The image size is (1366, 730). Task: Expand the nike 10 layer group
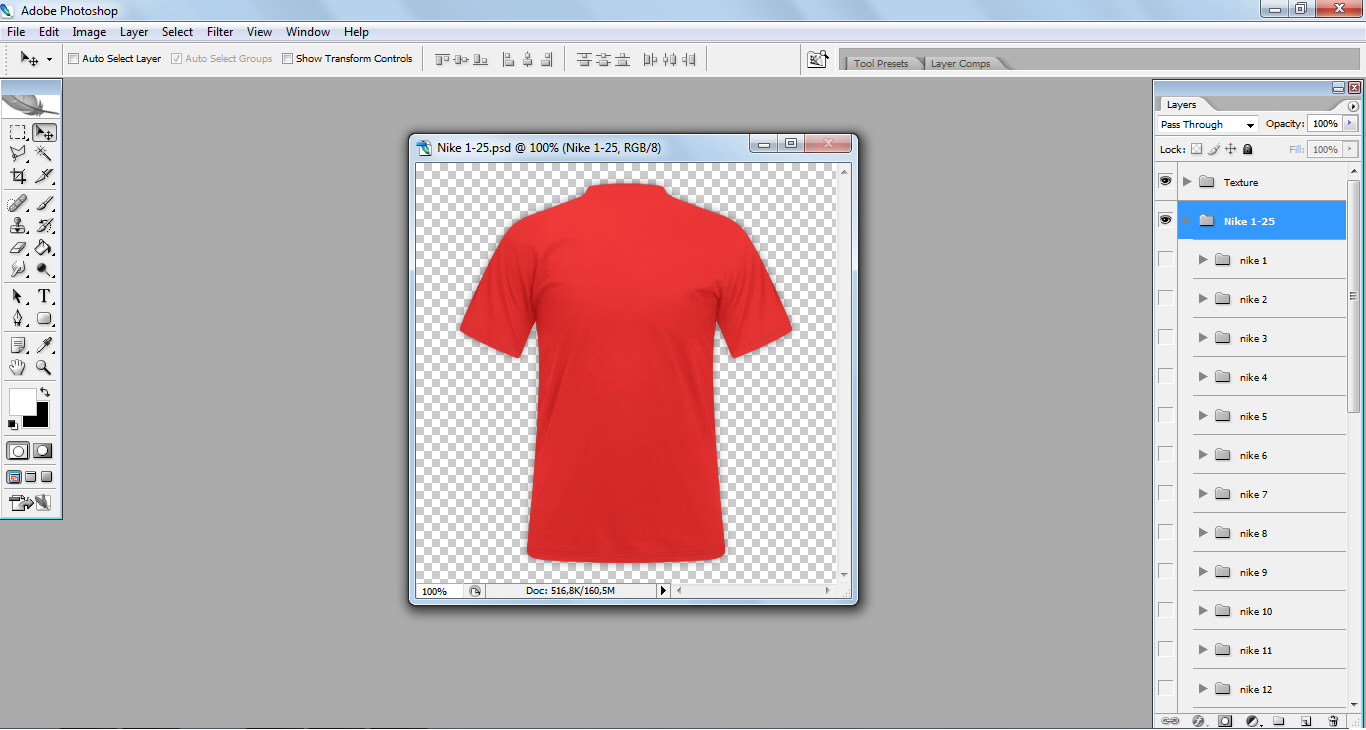click(x=1203, y=611)
